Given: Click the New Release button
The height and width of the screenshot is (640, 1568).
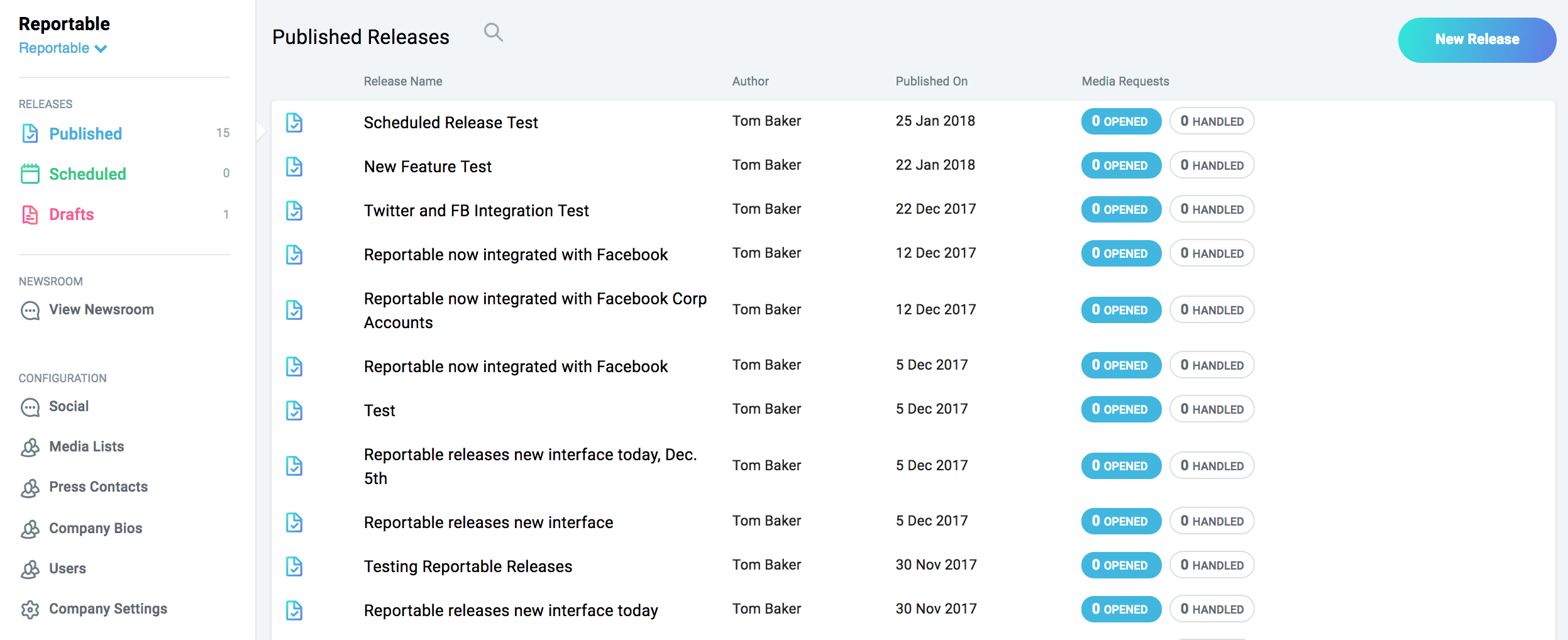Looking at the screenshot, I should coord(1477,40).
